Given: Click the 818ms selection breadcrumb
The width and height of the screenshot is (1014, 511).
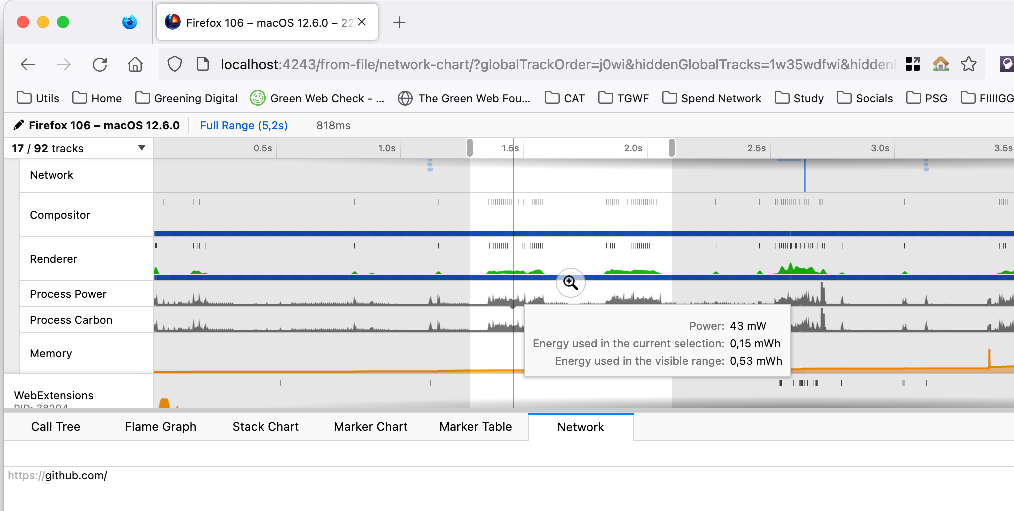Looking at the screenshot, I should [x=333, y=125].
